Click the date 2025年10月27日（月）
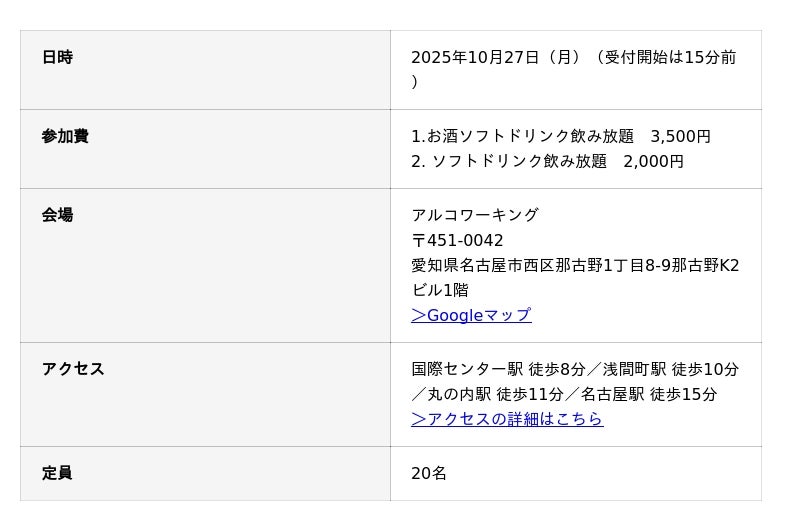 coord(495,58)
